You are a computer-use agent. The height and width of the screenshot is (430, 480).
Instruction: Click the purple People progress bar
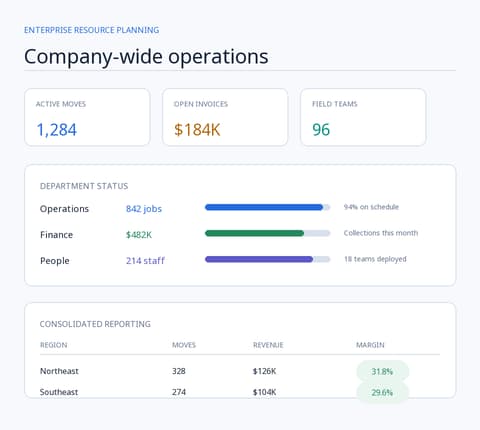coord(267,259)
